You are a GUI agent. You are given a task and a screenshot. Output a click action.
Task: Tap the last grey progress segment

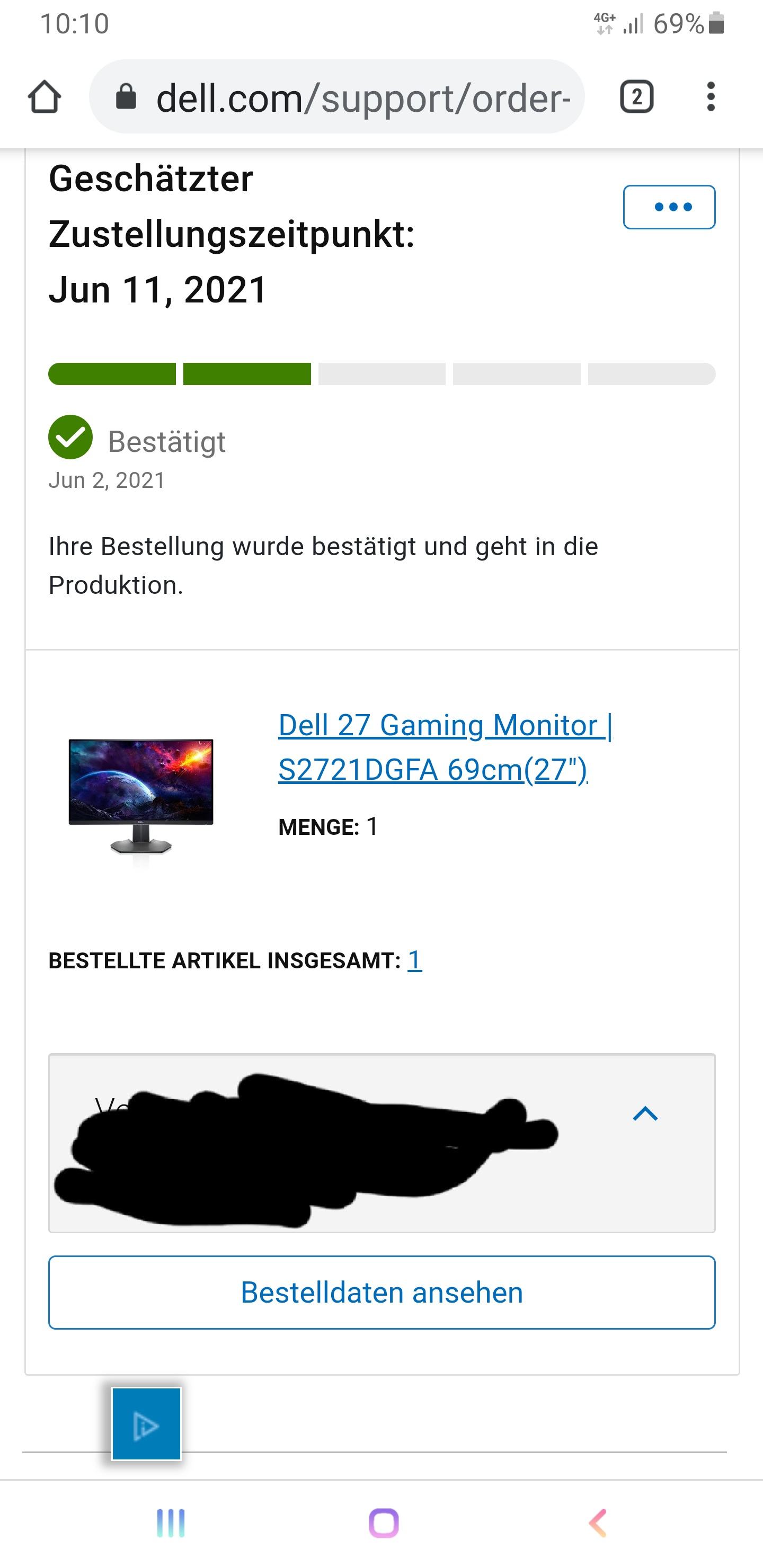652,374
